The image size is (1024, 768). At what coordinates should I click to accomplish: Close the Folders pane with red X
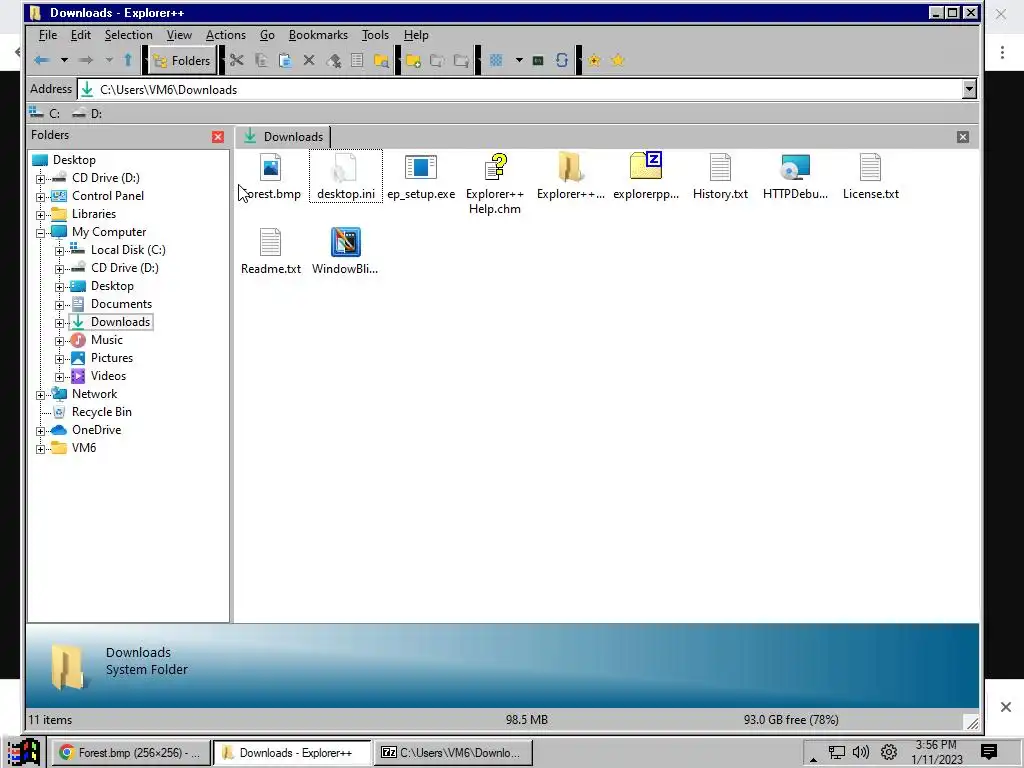(218, 136)
